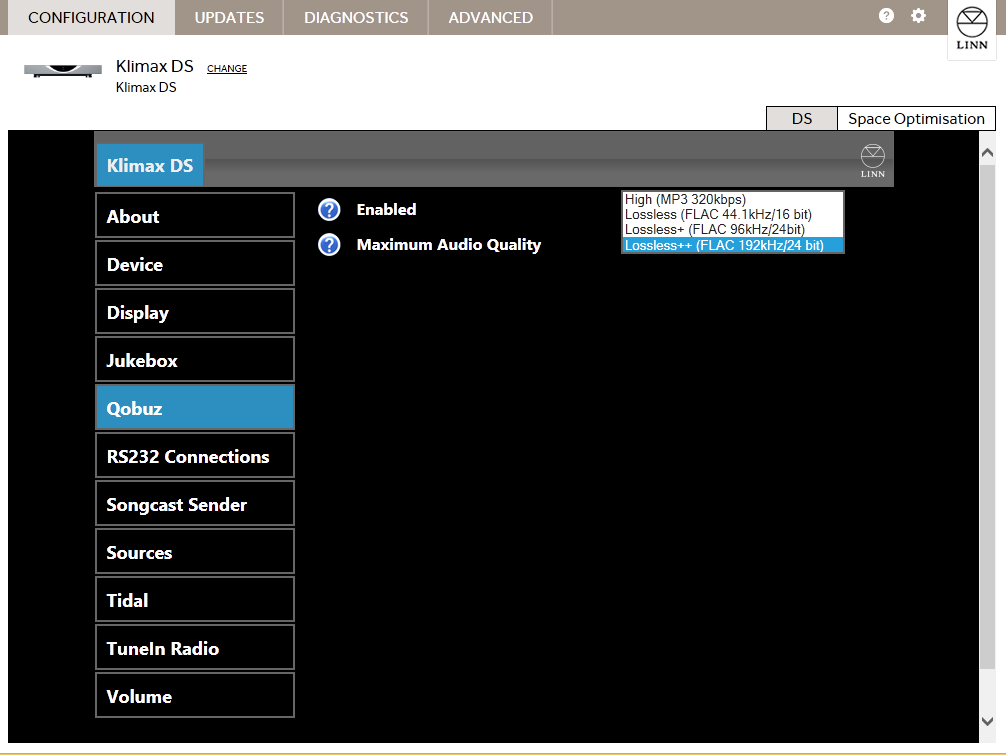Image resolution: width=1006 pixels, height=755 pixels.
Task: Switch to the DIAGNOSTICS tab
Action: (x=356, y=17)
